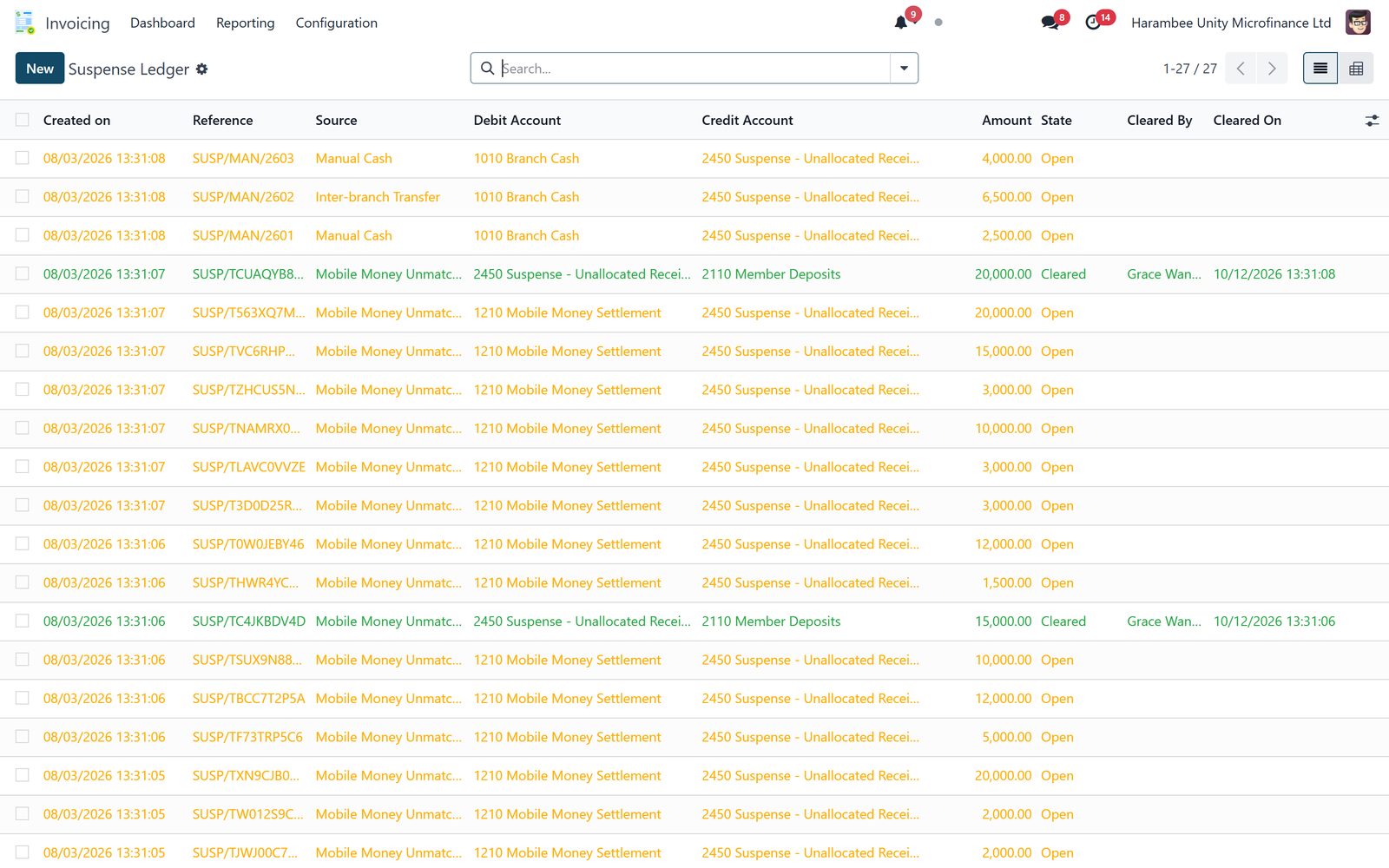Open the chat messages icon

1050,23
